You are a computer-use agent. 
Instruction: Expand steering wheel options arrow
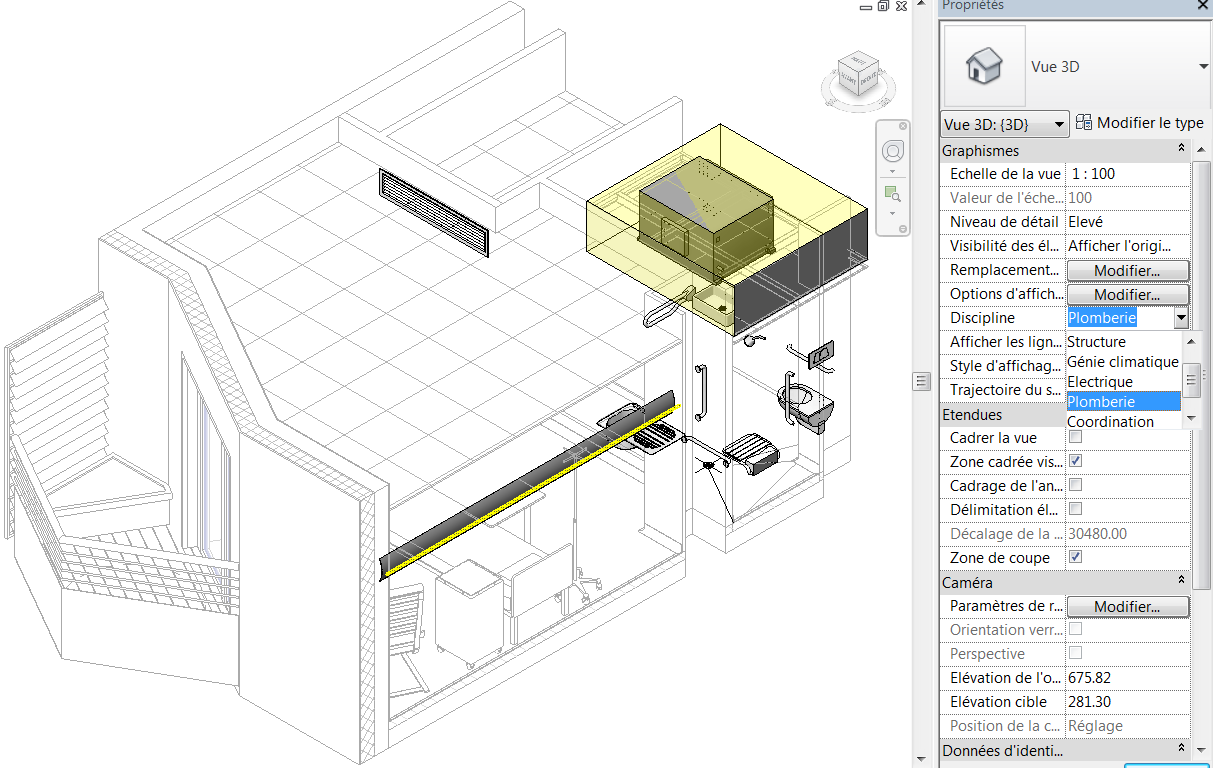[x=893, y=171]
